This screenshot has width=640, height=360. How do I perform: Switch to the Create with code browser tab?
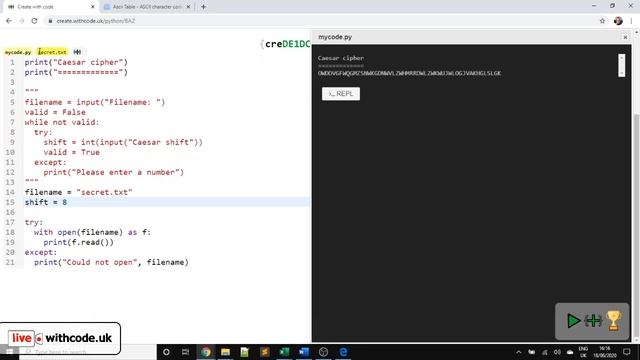click(49, 7)
